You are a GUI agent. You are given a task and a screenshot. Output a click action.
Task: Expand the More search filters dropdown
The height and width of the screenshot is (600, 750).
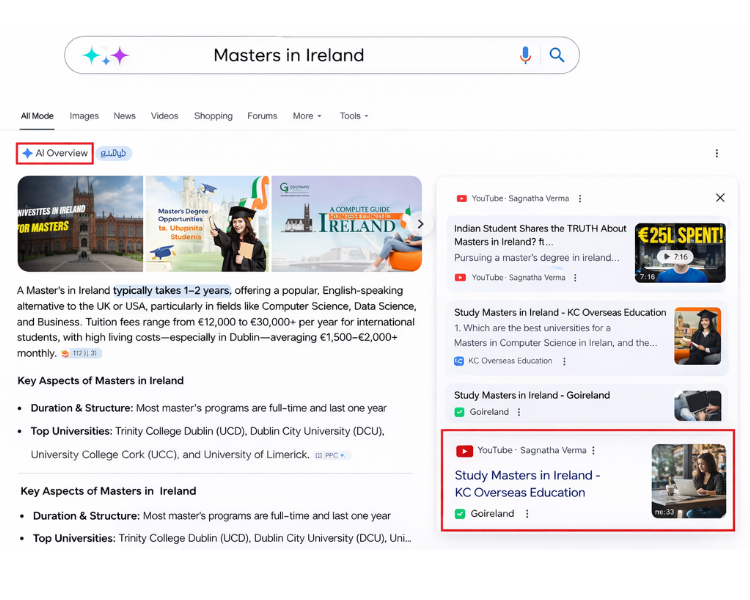pos(307,116)
